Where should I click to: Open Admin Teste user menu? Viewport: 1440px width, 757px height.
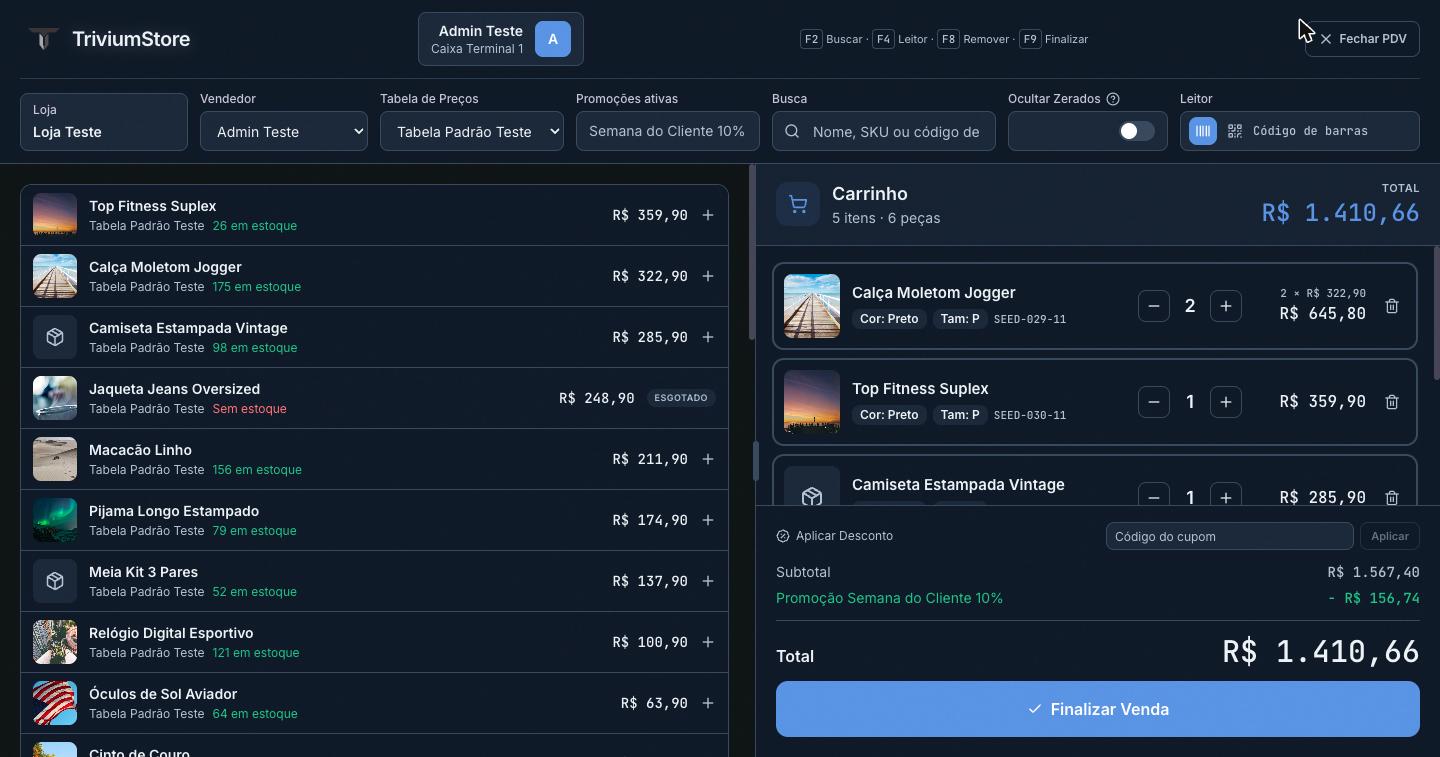[501, 39]
